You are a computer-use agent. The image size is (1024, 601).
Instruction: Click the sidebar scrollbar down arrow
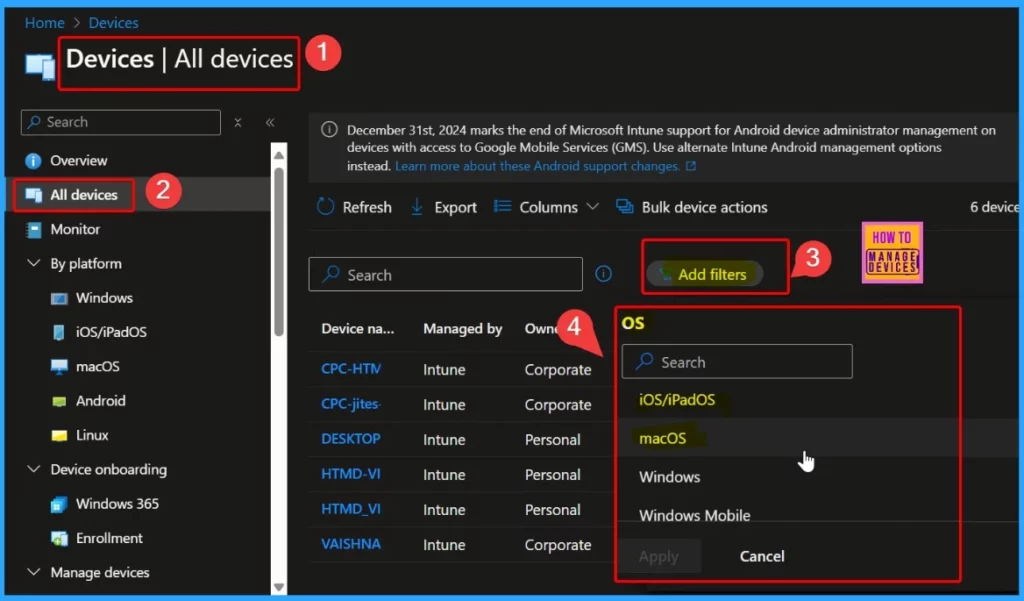coord(279,587)
